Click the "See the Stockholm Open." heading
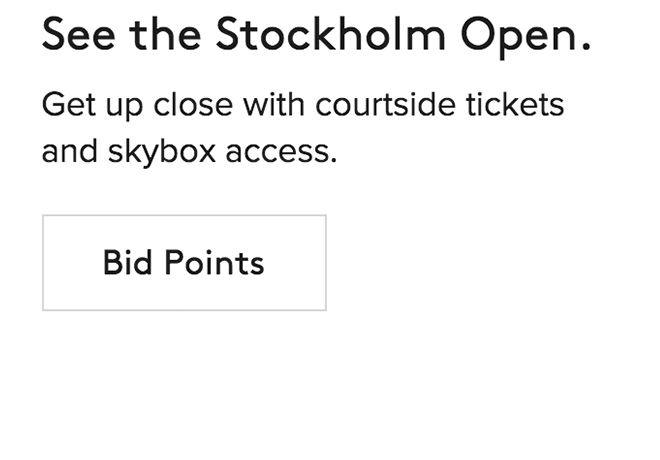The width and height of the screenshot is (660, 460). pyautogui.click(x=316, y=37)
